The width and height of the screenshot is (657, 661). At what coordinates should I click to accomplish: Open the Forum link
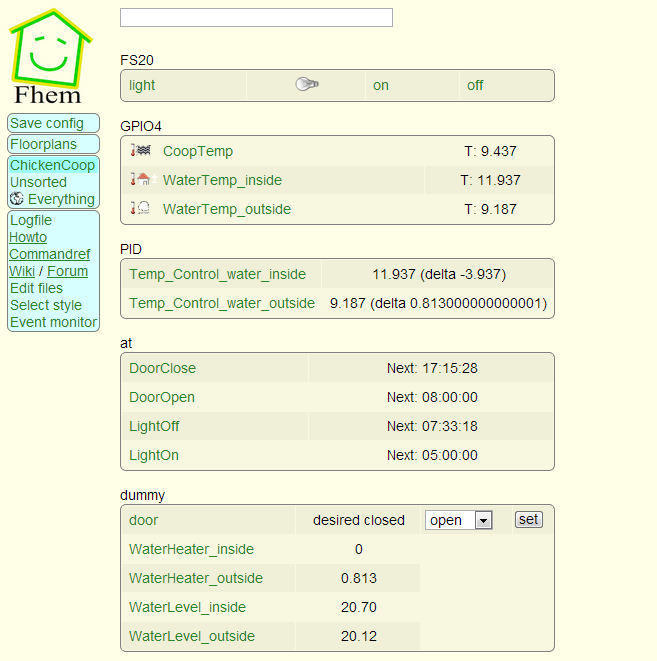pyautogui.click(x=67, y=271)
